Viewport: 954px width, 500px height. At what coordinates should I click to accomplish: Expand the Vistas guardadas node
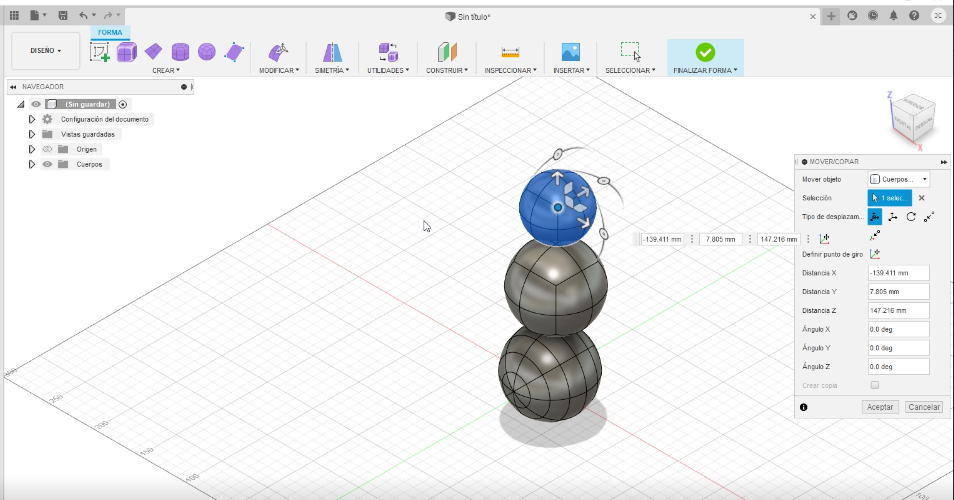(x=32, y=134)
